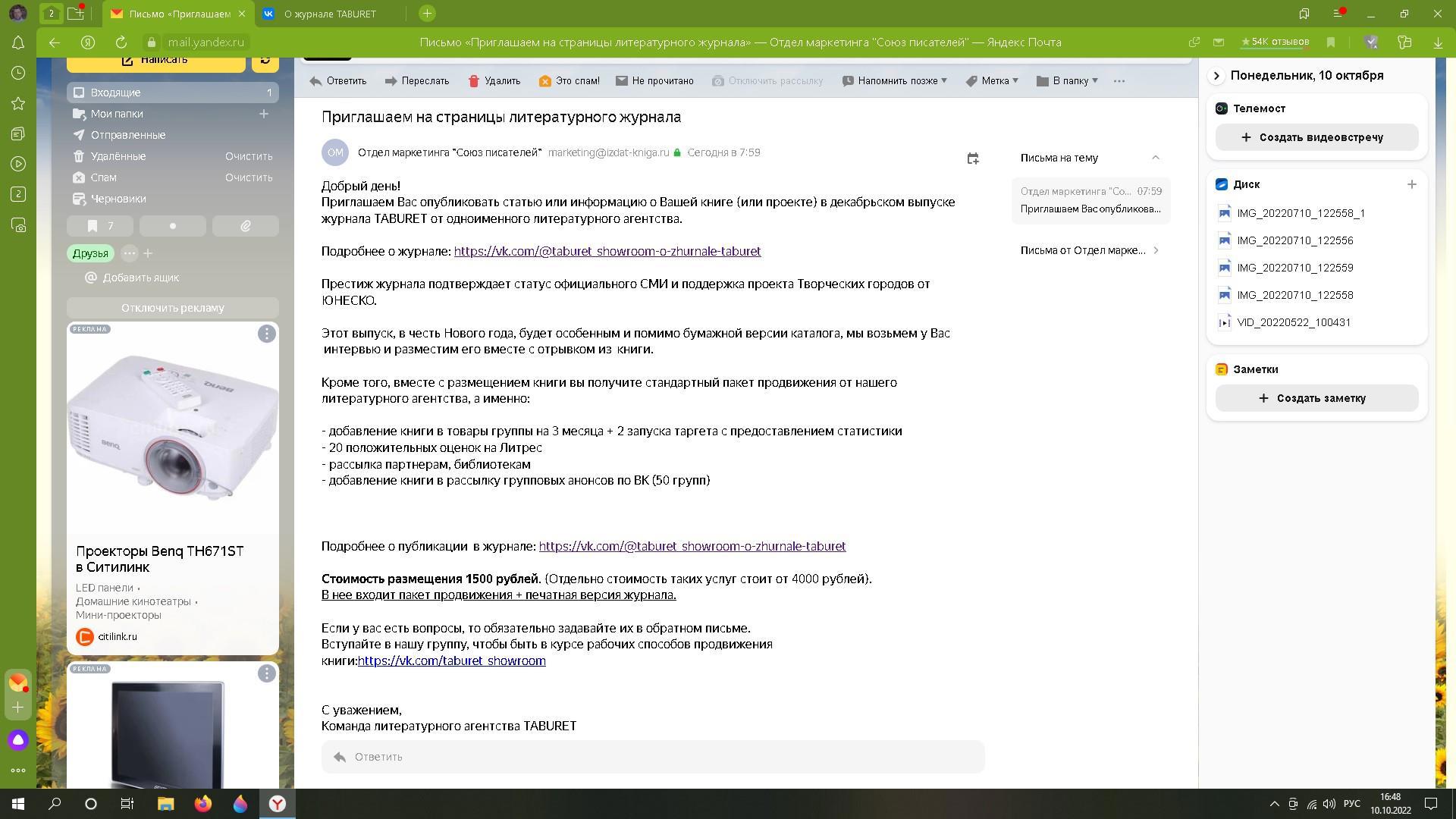Click the vk.com/taburet_showroom link
1456x819 pixels.
[x=451, y=661]
